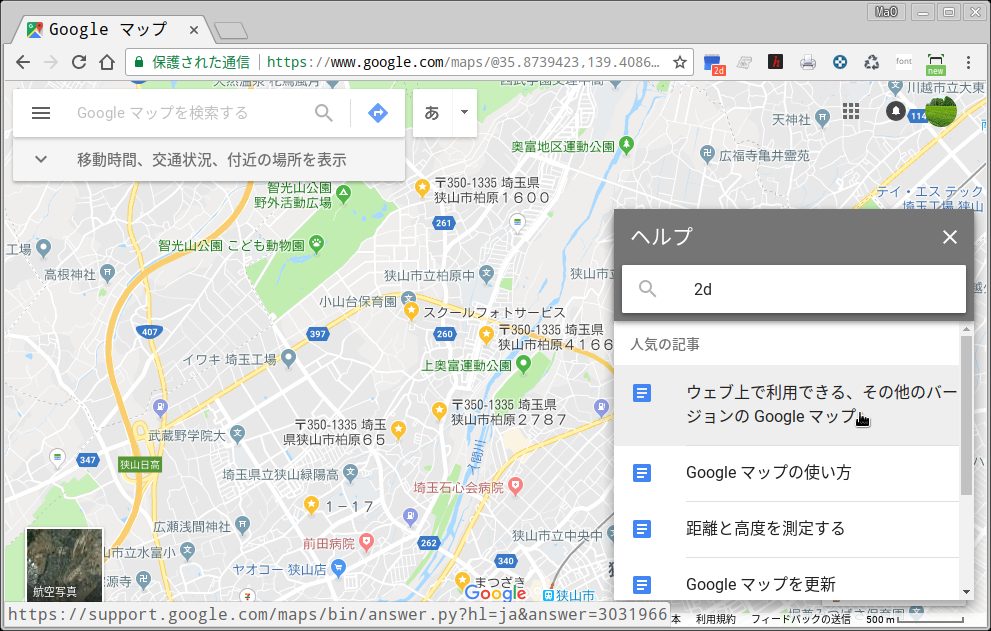Open directions with the blue arrow icon
This screenshot has height=631, width=991.
[x=378, y=113]
